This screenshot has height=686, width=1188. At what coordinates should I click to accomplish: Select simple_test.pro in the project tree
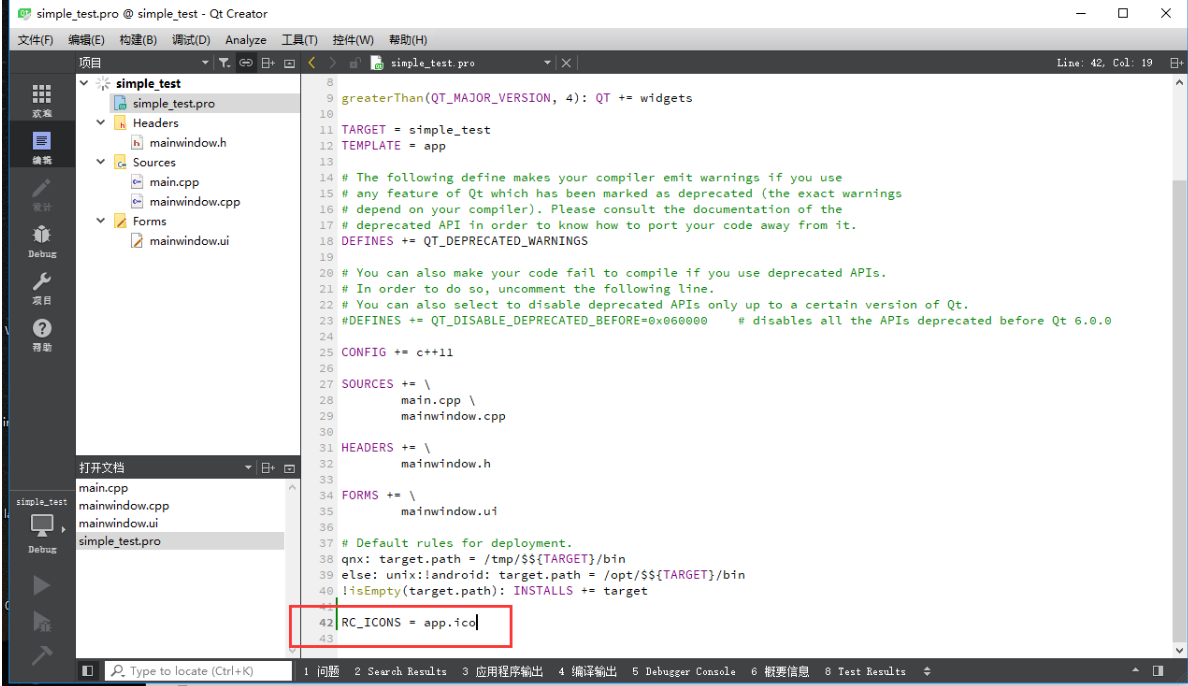[174, 103]
